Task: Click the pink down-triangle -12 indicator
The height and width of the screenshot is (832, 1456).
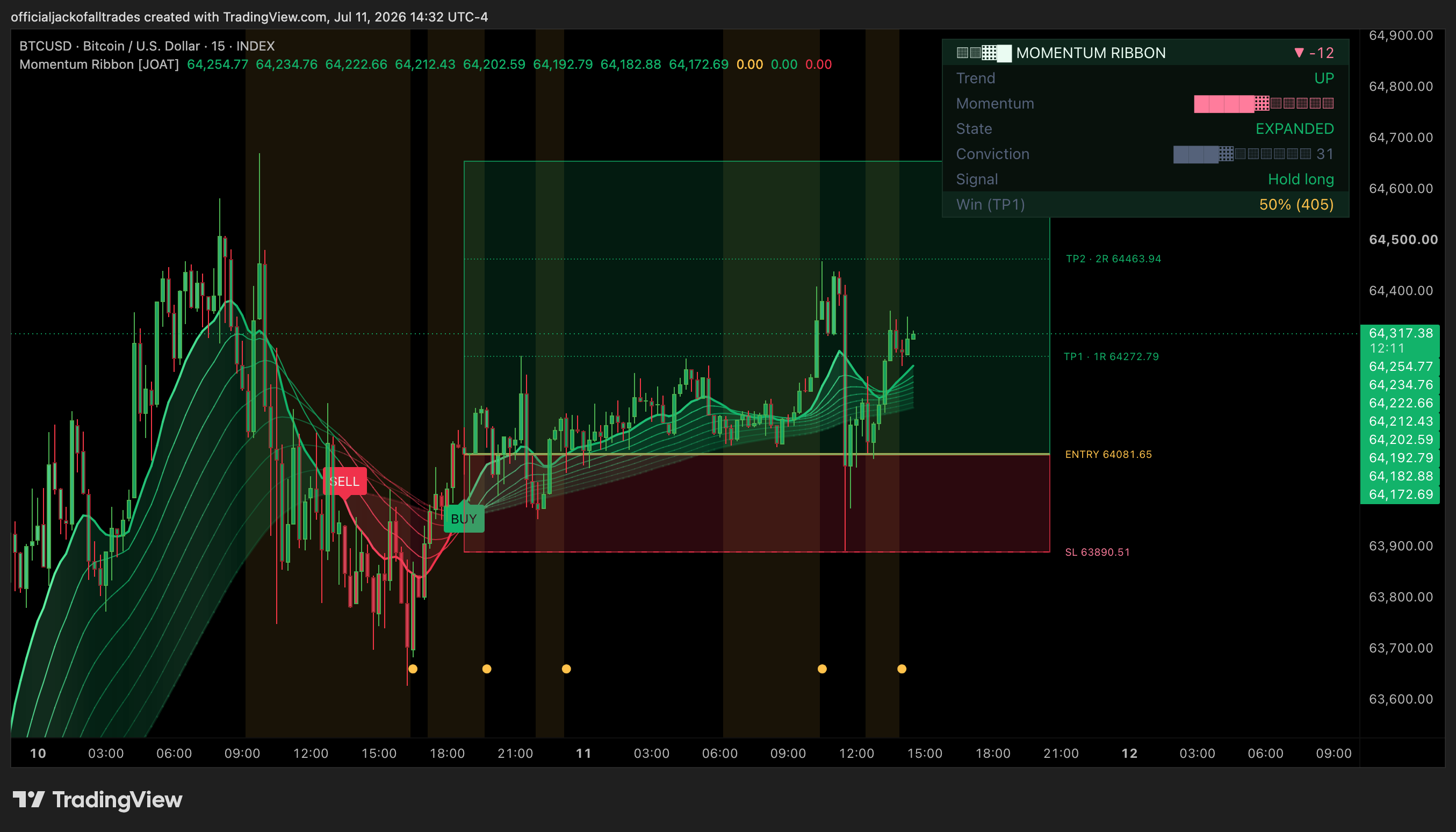Action: tap(1314, 53)
